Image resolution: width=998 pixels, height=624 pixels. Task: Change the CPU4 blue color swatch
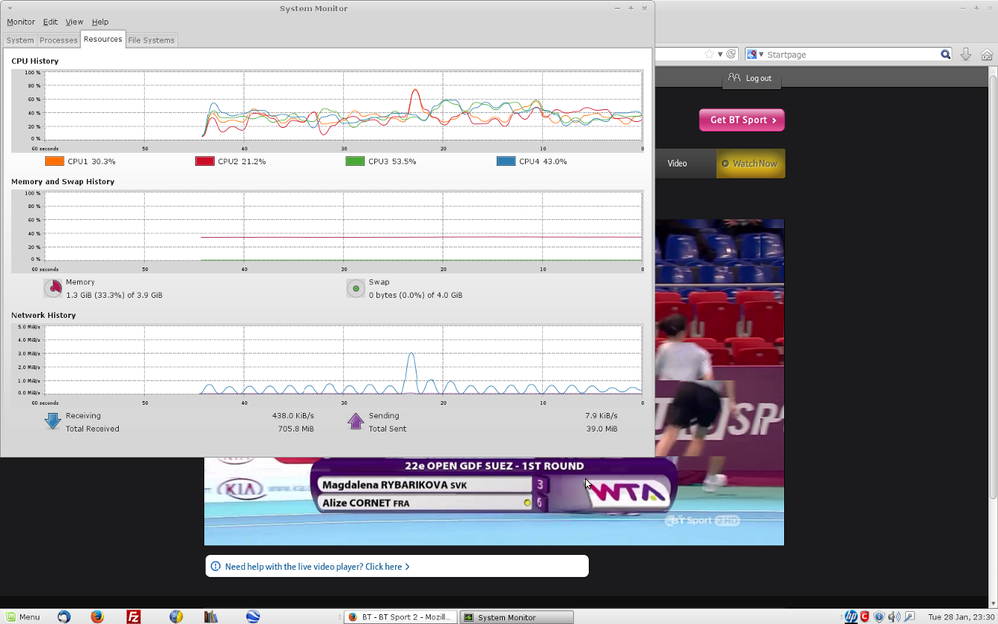506,162
